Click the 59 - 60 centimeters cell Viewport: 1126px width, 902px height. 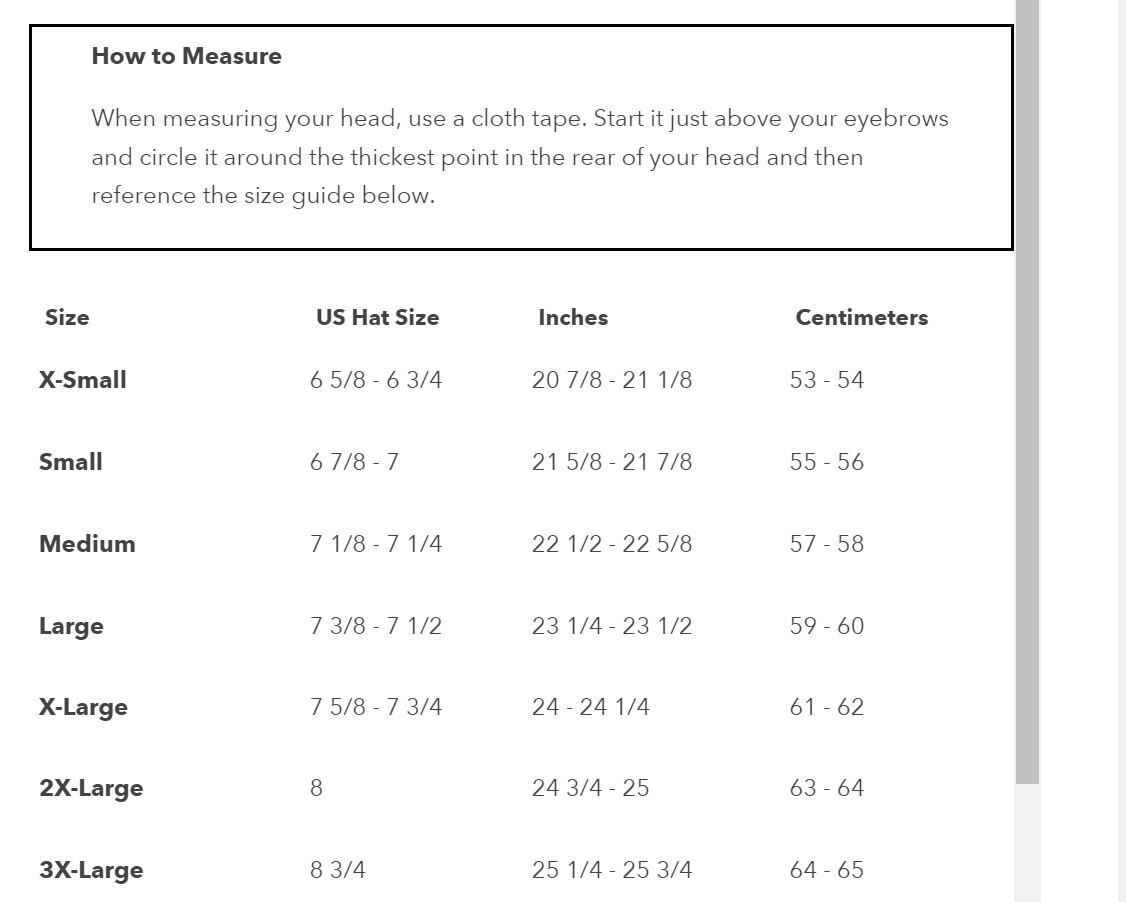[x=826, y=626]
